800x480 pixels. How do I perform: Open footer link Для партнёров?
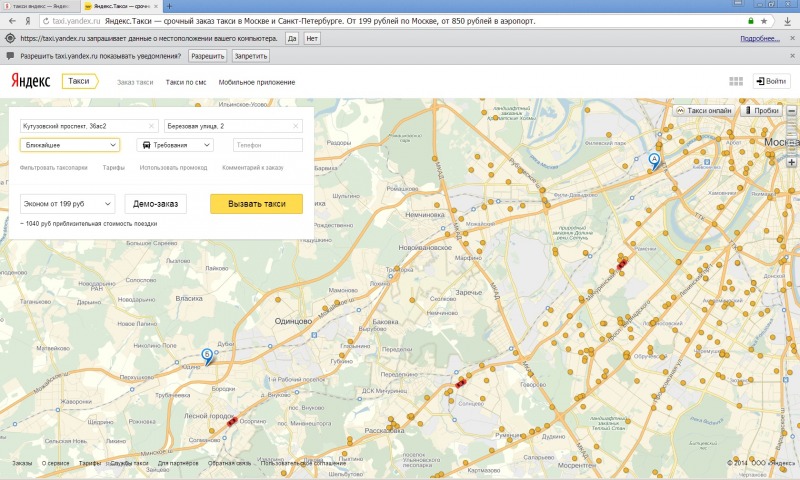(178, 463)
